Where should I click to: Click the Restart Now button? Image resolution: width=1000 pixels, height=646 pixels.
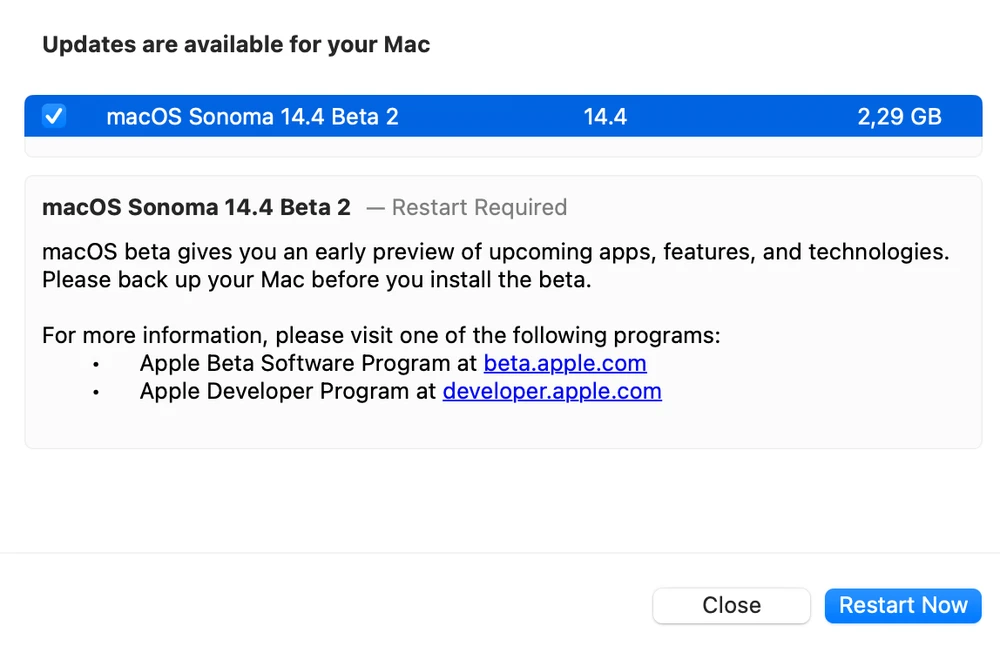click(903, 605)
